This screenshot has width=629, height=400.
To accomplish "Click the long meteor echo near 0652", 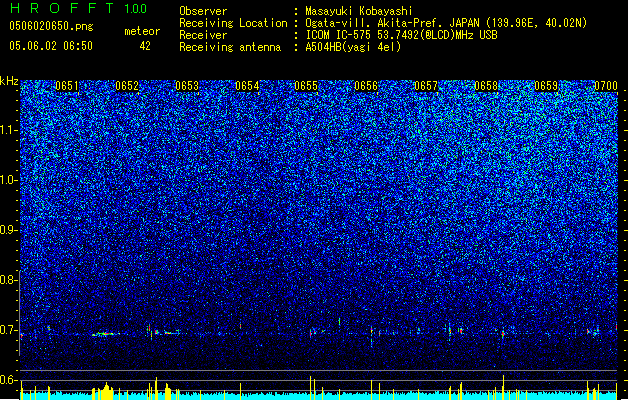I will tap(106, 334).
